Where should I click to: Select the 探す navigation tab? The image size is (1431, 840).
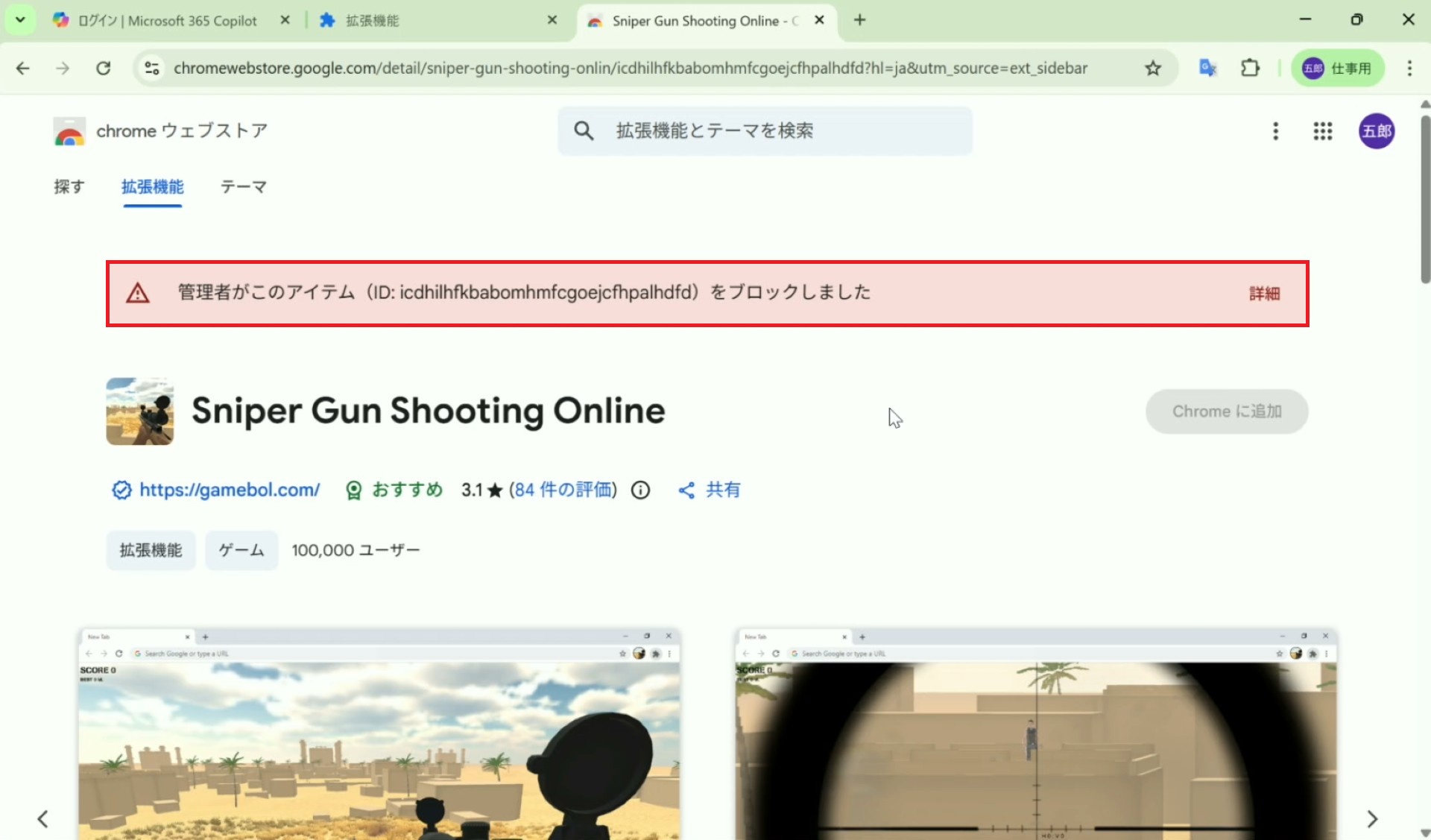click(x=69, y=187)
